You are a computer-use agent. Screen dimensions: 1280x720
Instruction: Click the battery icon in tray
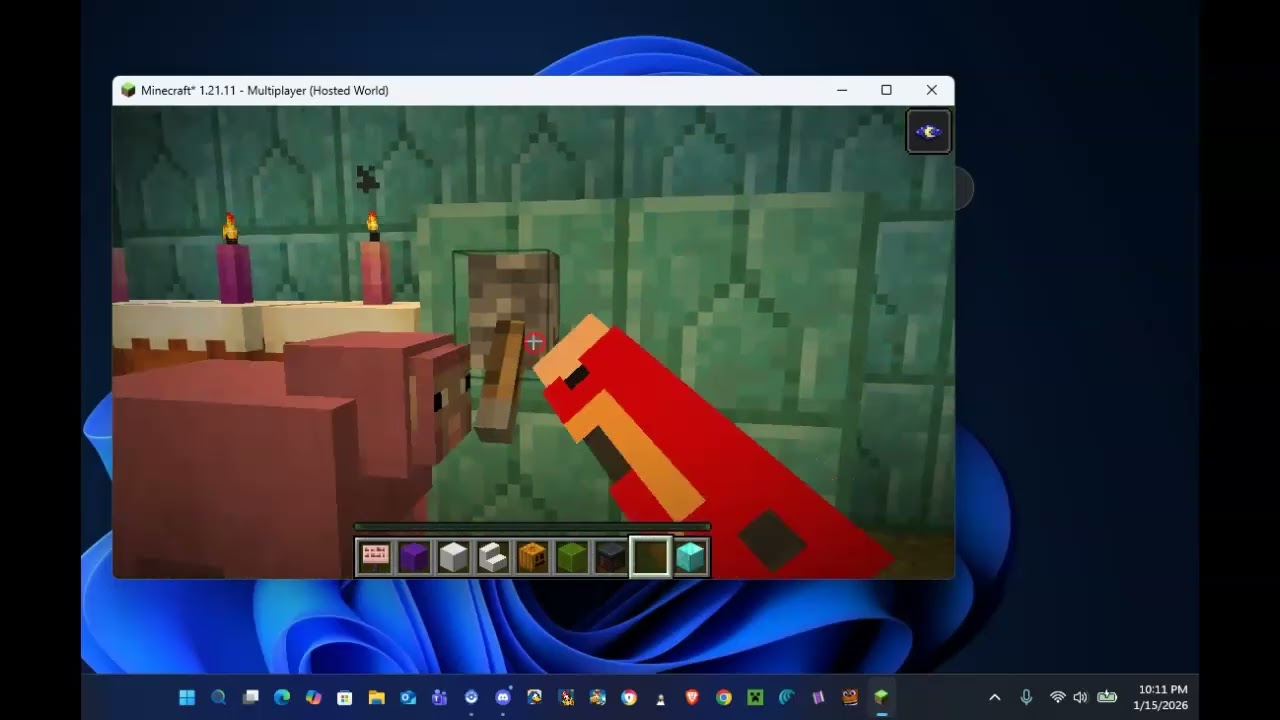(x=1107, y=697)
